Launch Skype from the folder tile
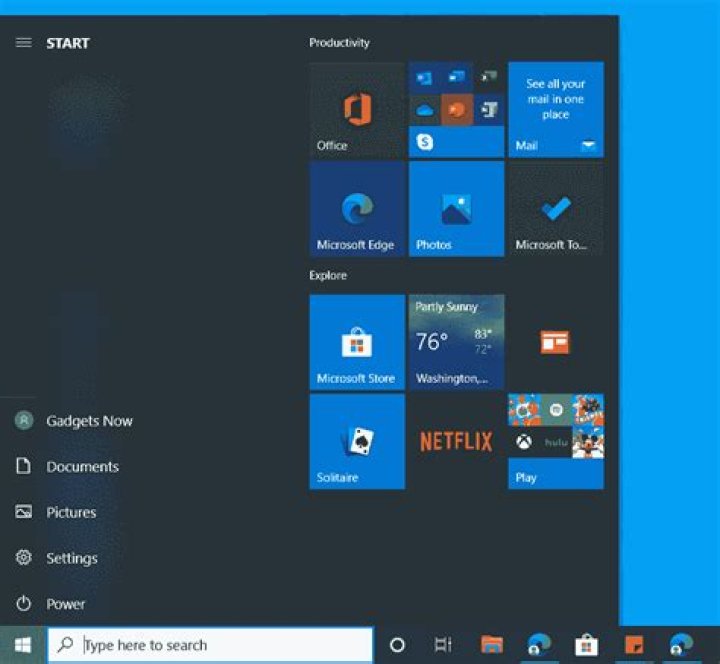The image size is (720, 664). coord(424,142)
